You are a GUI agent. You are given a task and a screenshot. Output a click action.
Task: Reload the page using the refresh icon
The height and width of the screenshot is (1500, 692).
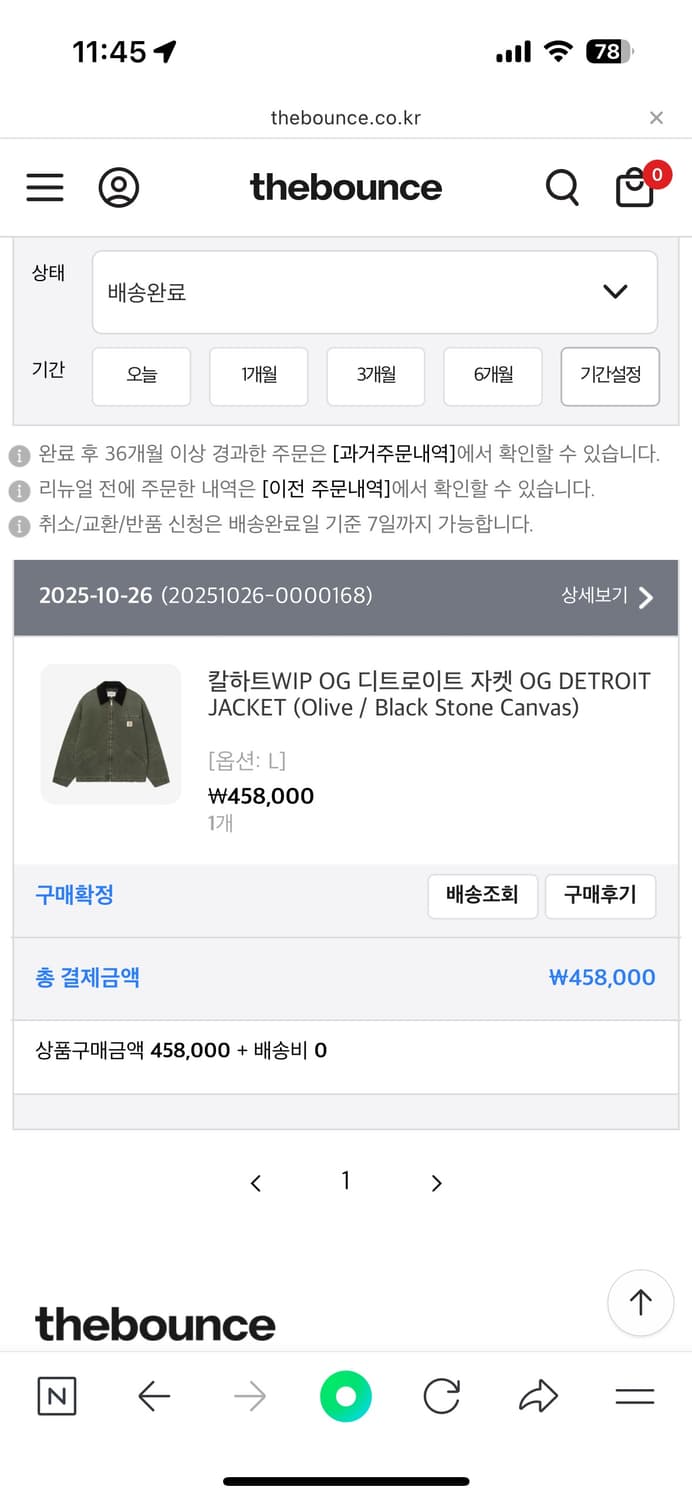(x=441, y=1397)
